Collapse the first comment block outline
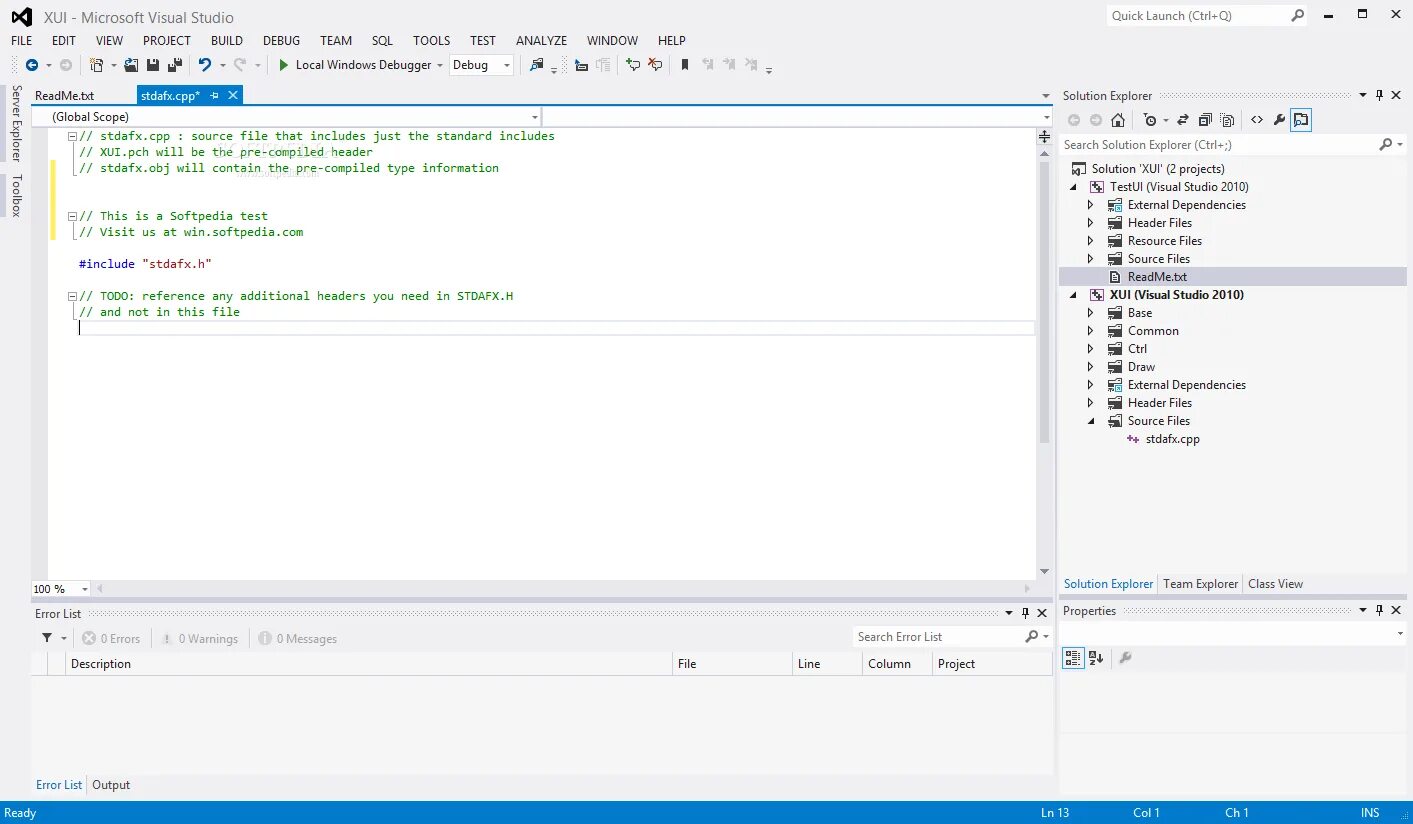The height and width of the screenshot is (824, 1413). coord(72,136)
